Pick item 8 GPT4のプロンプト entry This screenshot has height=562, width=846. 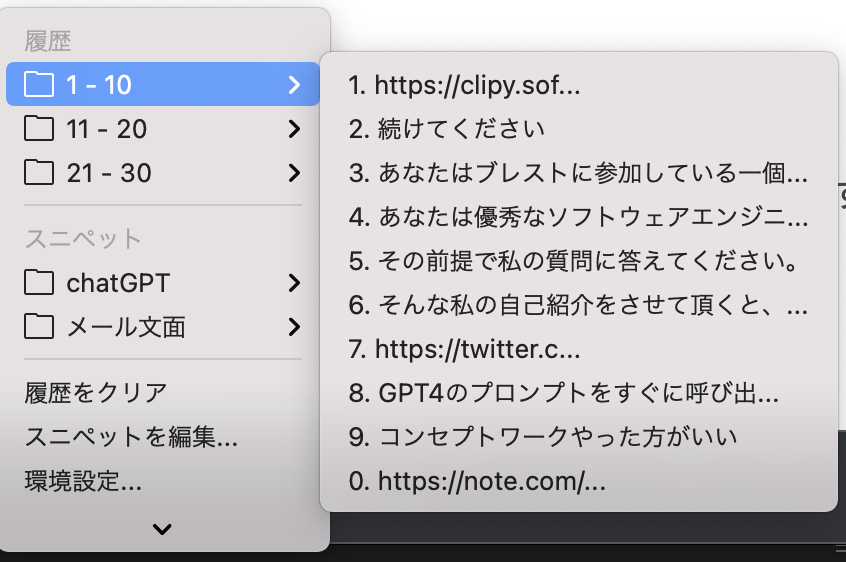point(564,394)
